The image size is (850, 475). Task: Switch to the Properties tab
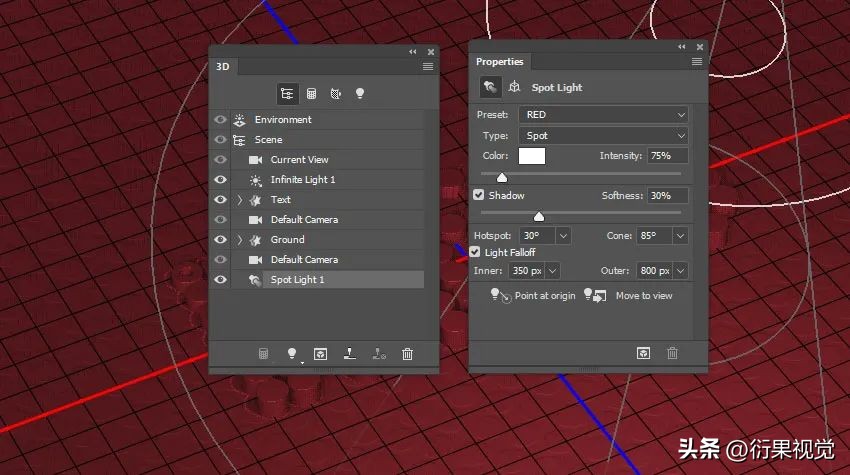(499, 62)
